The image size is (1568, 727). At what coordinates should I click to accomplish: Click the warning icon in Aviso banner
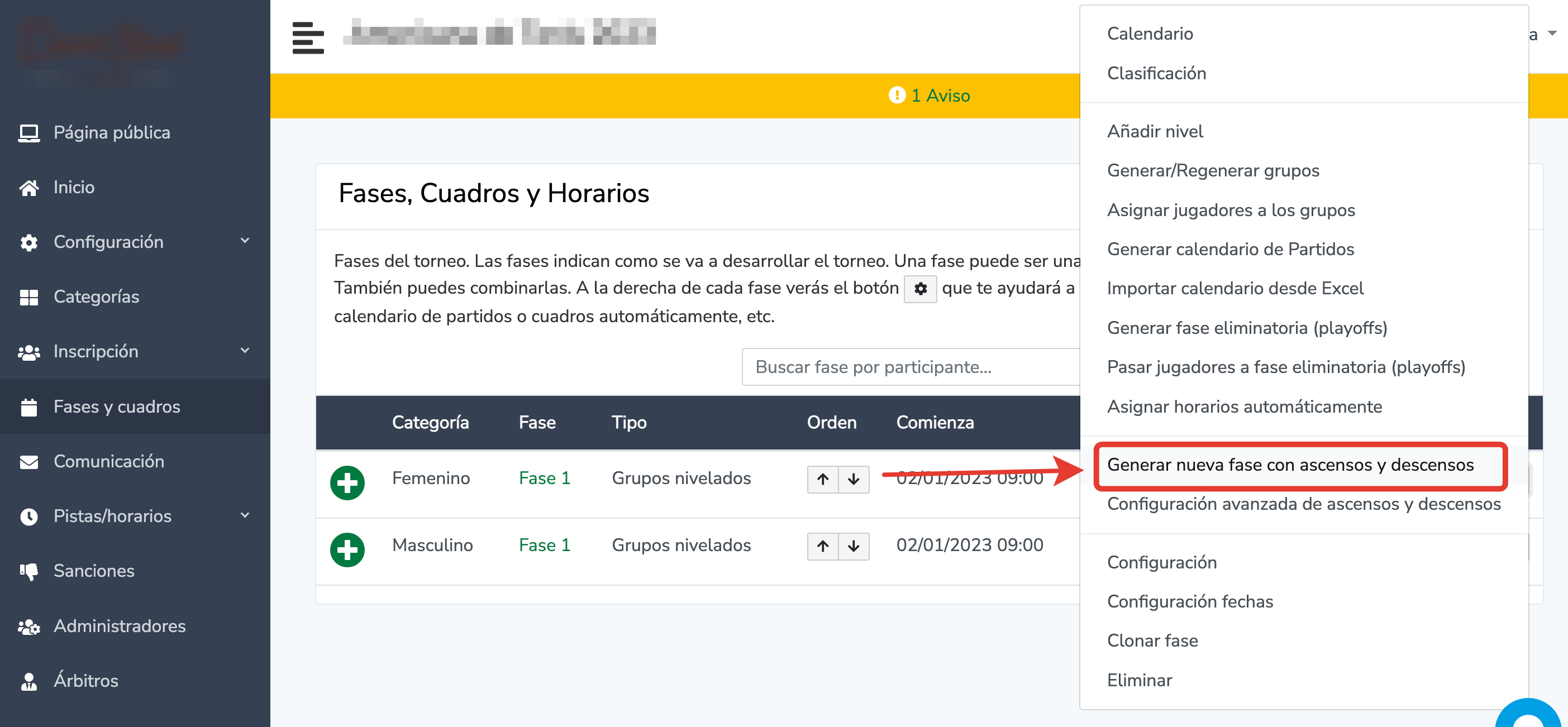tap(897, 95)
